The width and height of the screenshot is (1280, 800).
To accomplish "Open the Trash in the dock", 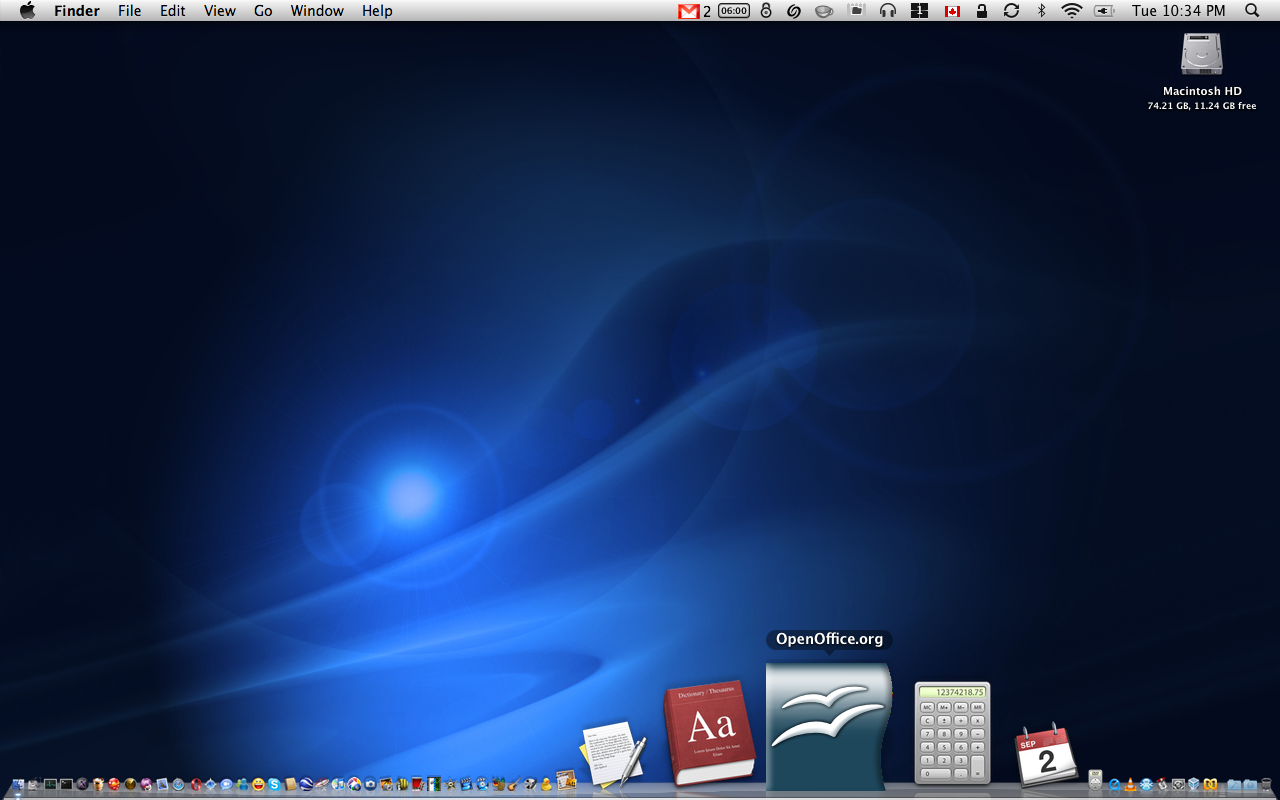I will pyautogui.click(x=1266, y=784).
